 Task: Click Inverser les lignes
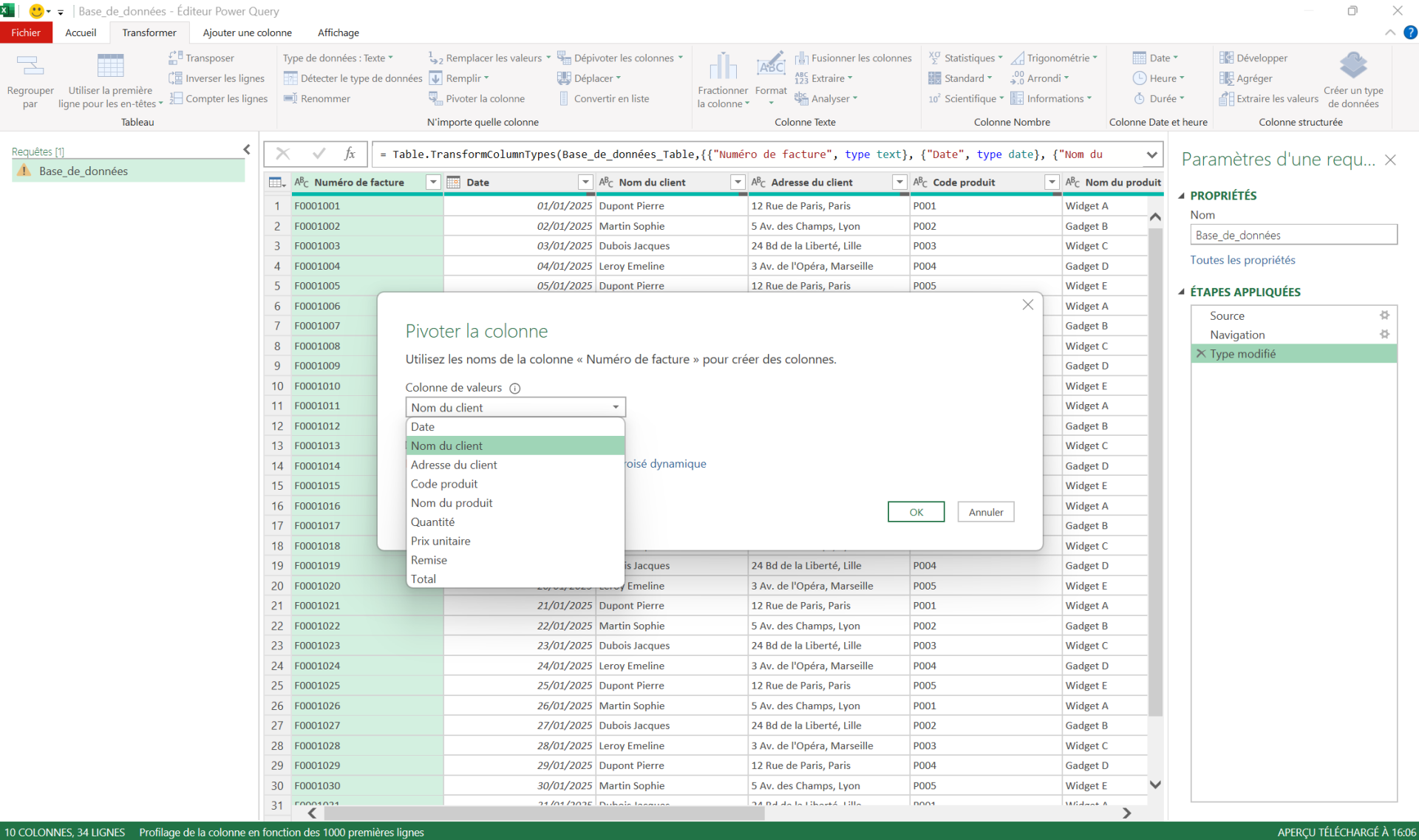(217, 78)
